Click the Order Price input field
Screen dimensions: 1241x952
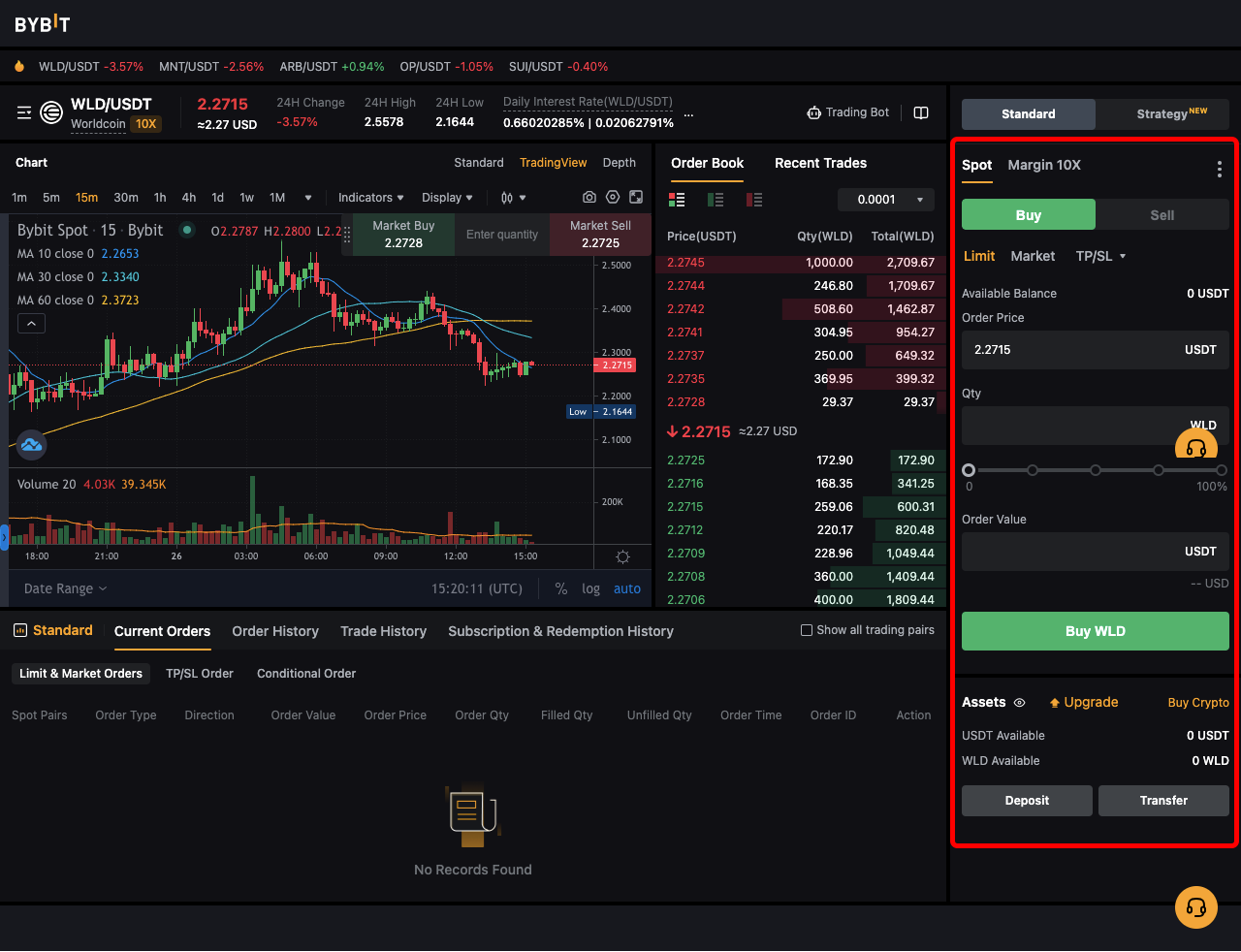point(1096,350)
